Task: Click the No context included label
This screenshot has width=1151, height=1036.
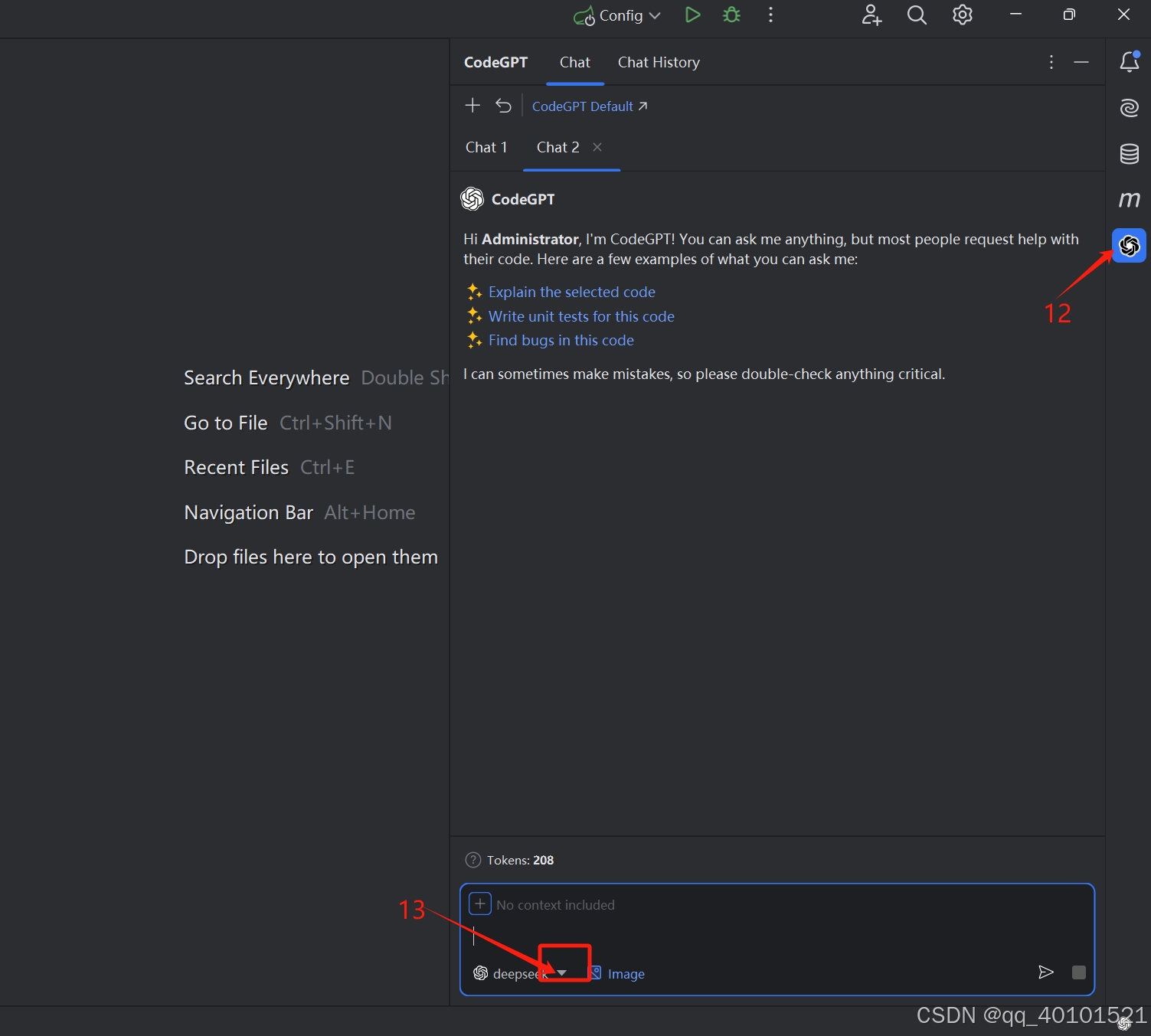Action: point(555,904)
